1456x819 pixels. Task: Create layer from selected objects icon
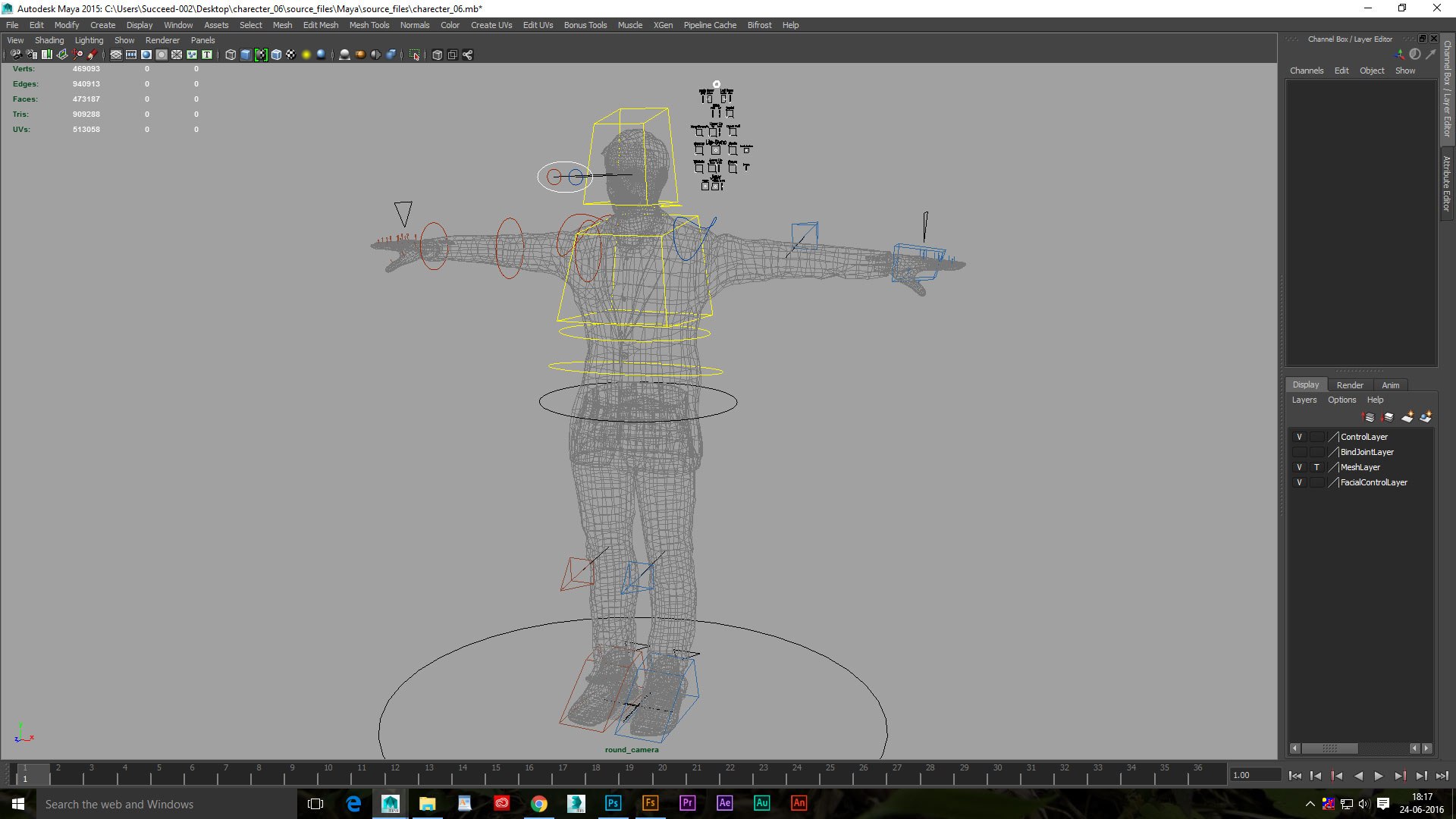[x=1426, y=417]
